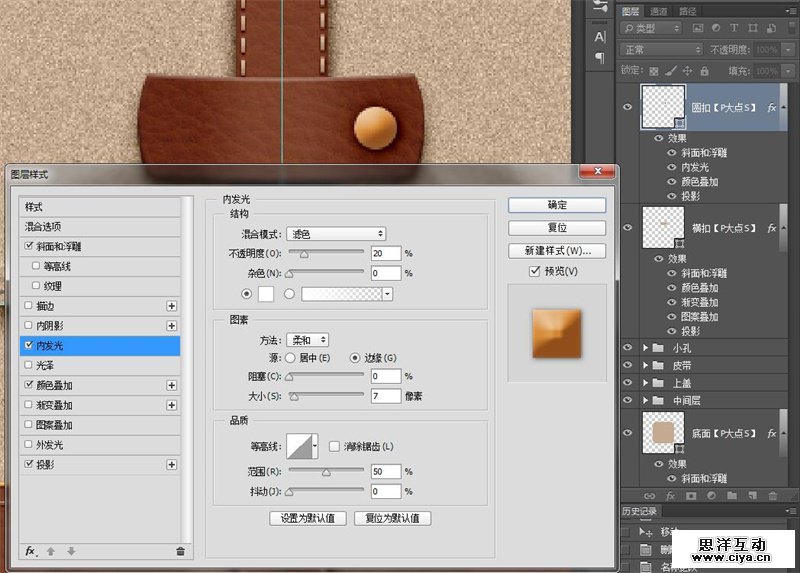Click the trash icon in layer style dialog
Screen dimensions: 800x573
[x=180, y=551]
